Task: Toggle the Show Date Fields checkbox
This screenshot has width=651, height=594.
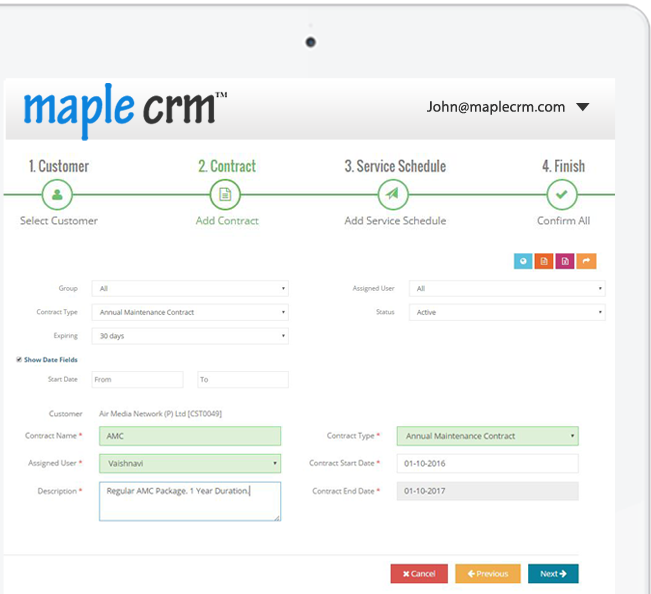Action: pos(19,359)
